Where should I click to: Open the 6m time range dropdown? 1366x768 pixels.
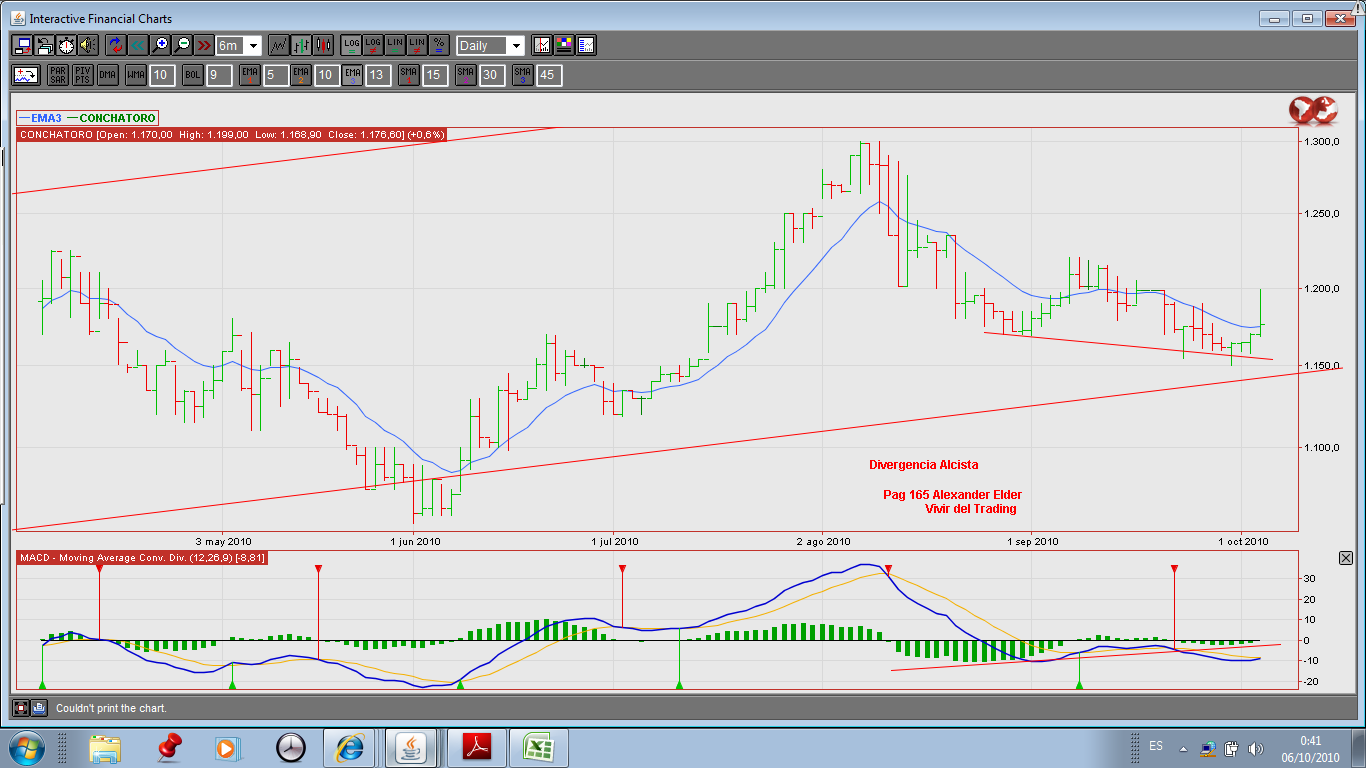click(x=253, y=45)
